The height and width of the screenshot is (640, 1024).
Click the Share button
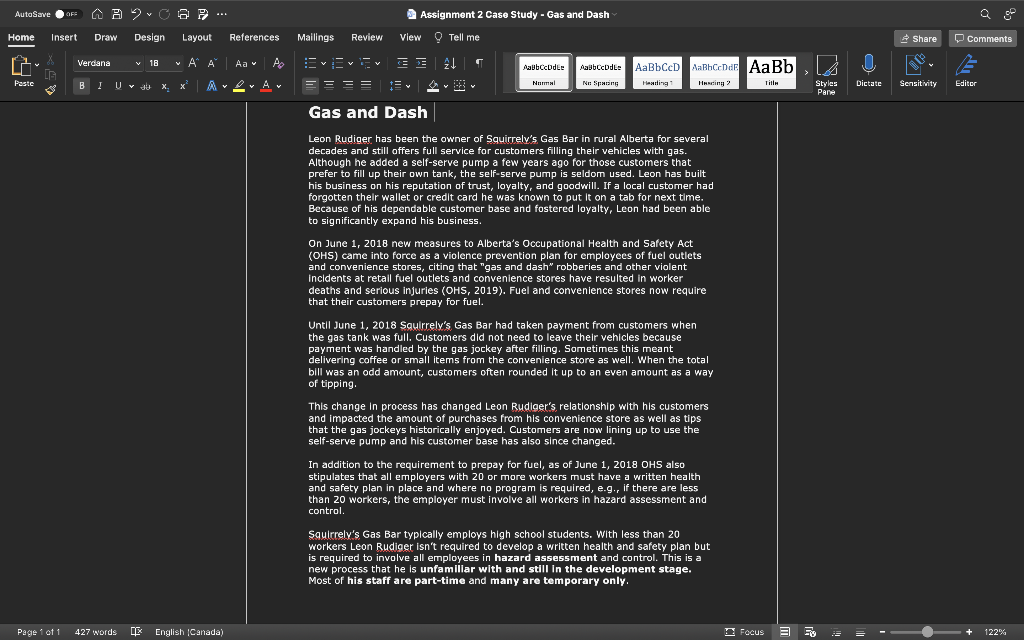pos(917,38)
